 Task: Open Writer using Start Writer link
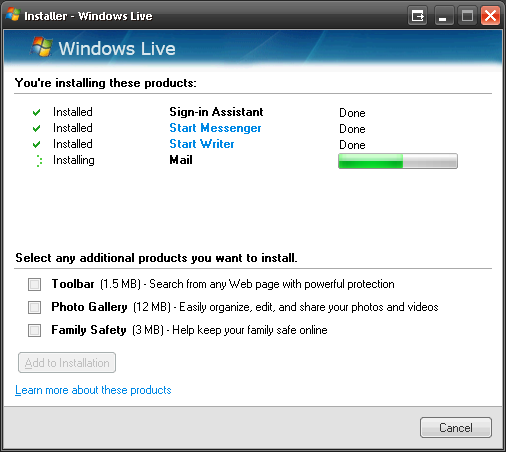pyautogui.click(x=202, y=144)
